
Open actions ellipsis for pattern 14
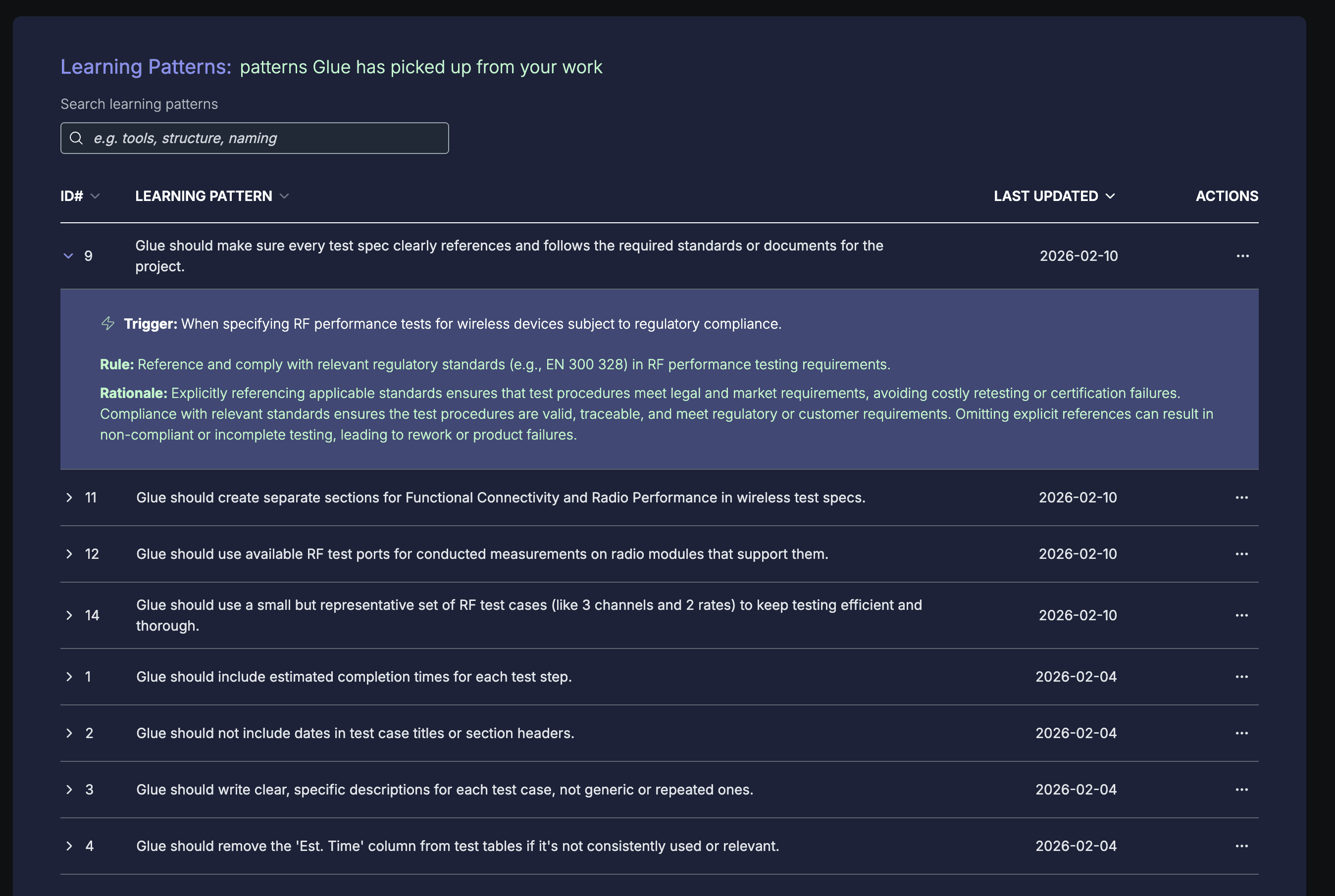1241,615
